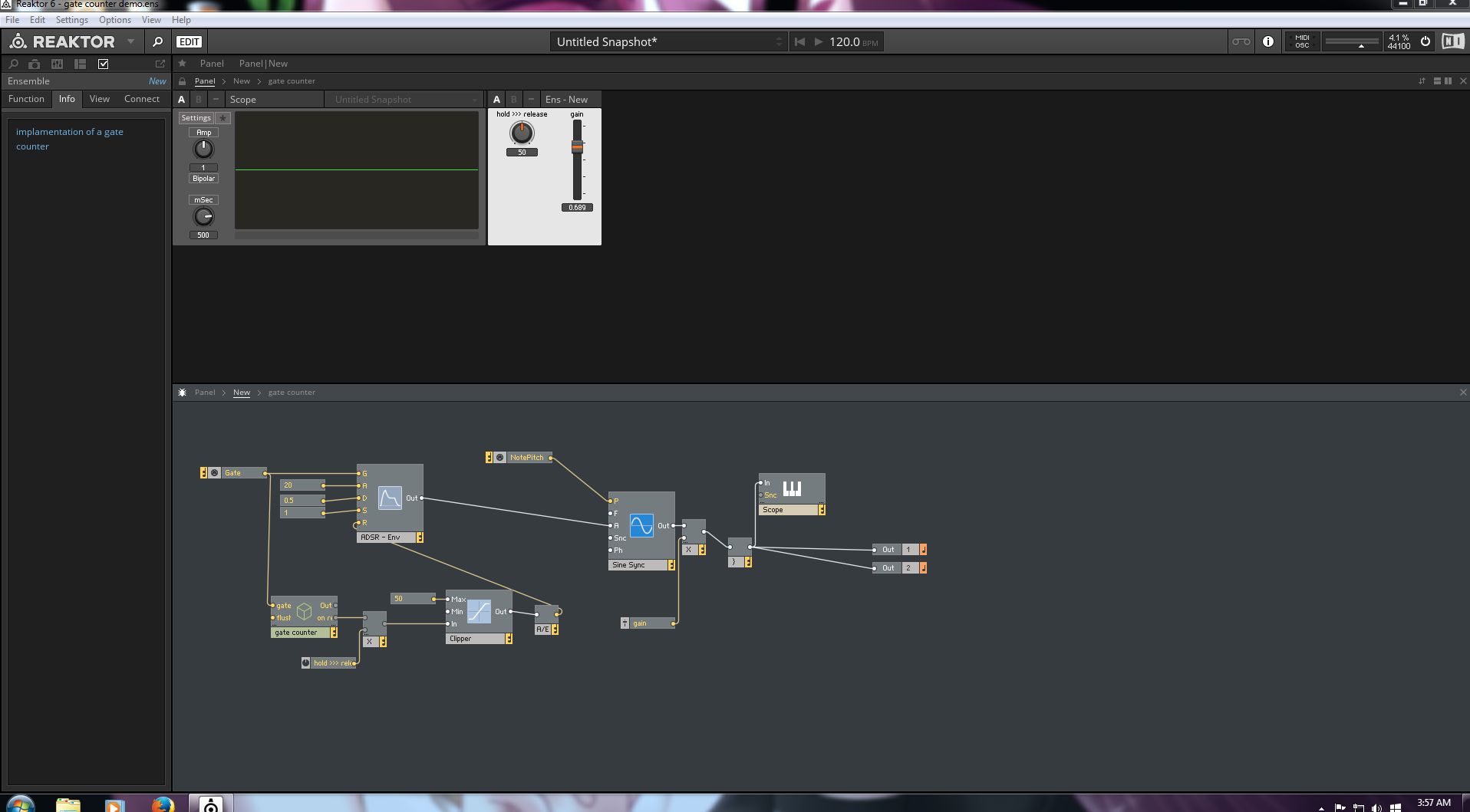Adjust the gain fader handle
This screenshot has height=812, width=1470.
pyautogui.click(x=577, y=146)
